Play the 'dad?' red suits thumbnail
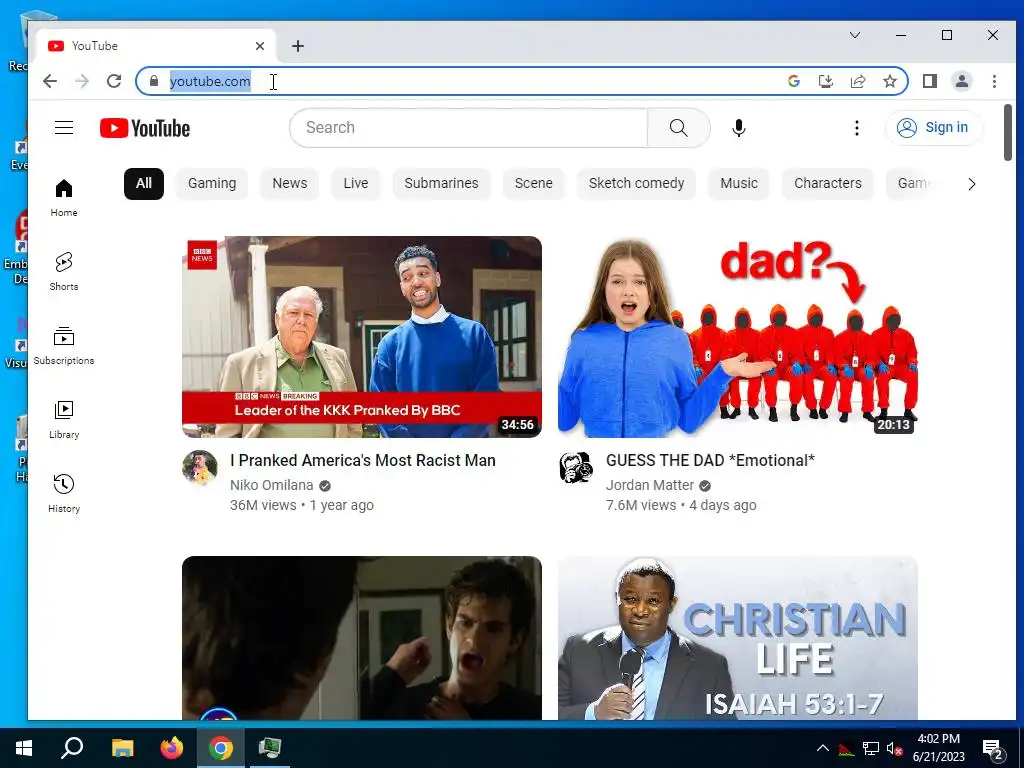The width and height of the screenshot is (1024, 768). click(x=738, y=336)
